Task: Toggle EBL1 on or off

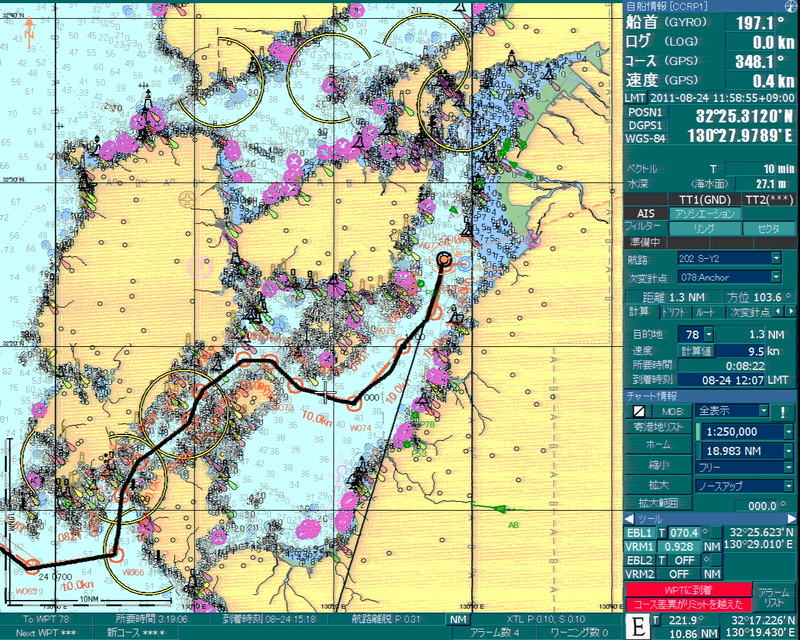Action: (640, 533)
